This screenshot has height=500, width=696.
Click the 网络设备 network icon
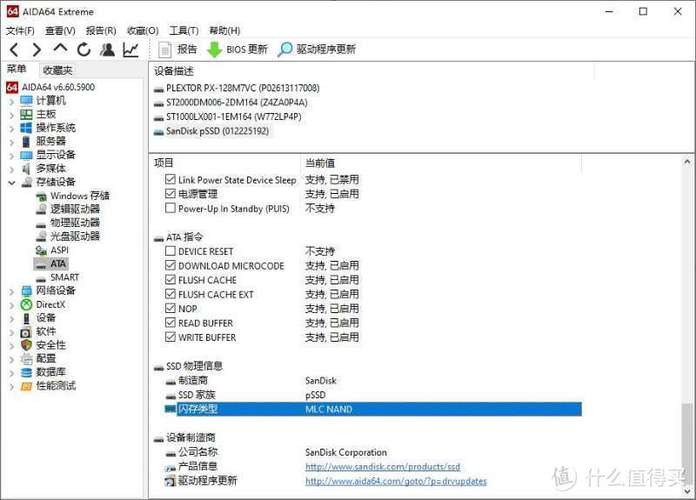click(x=26, y=291)
